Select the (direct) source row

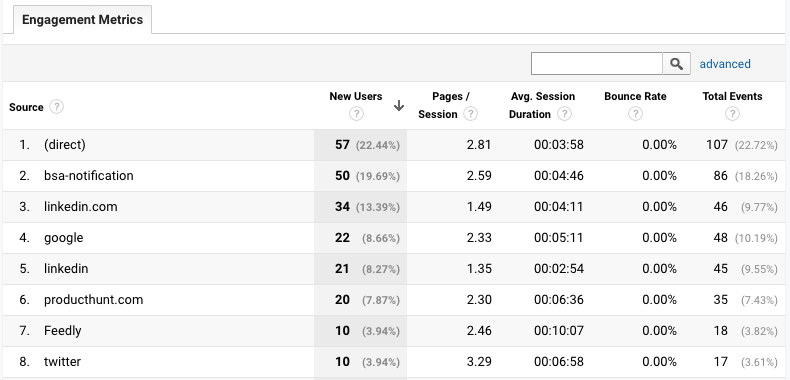click(x=394, y=145)
